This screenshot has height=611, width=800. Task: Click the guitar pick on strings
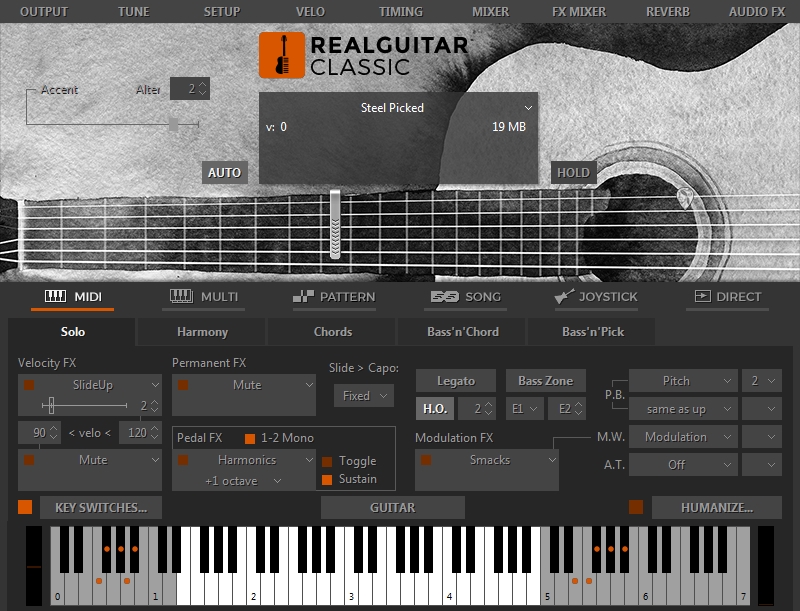pos(684,198)
